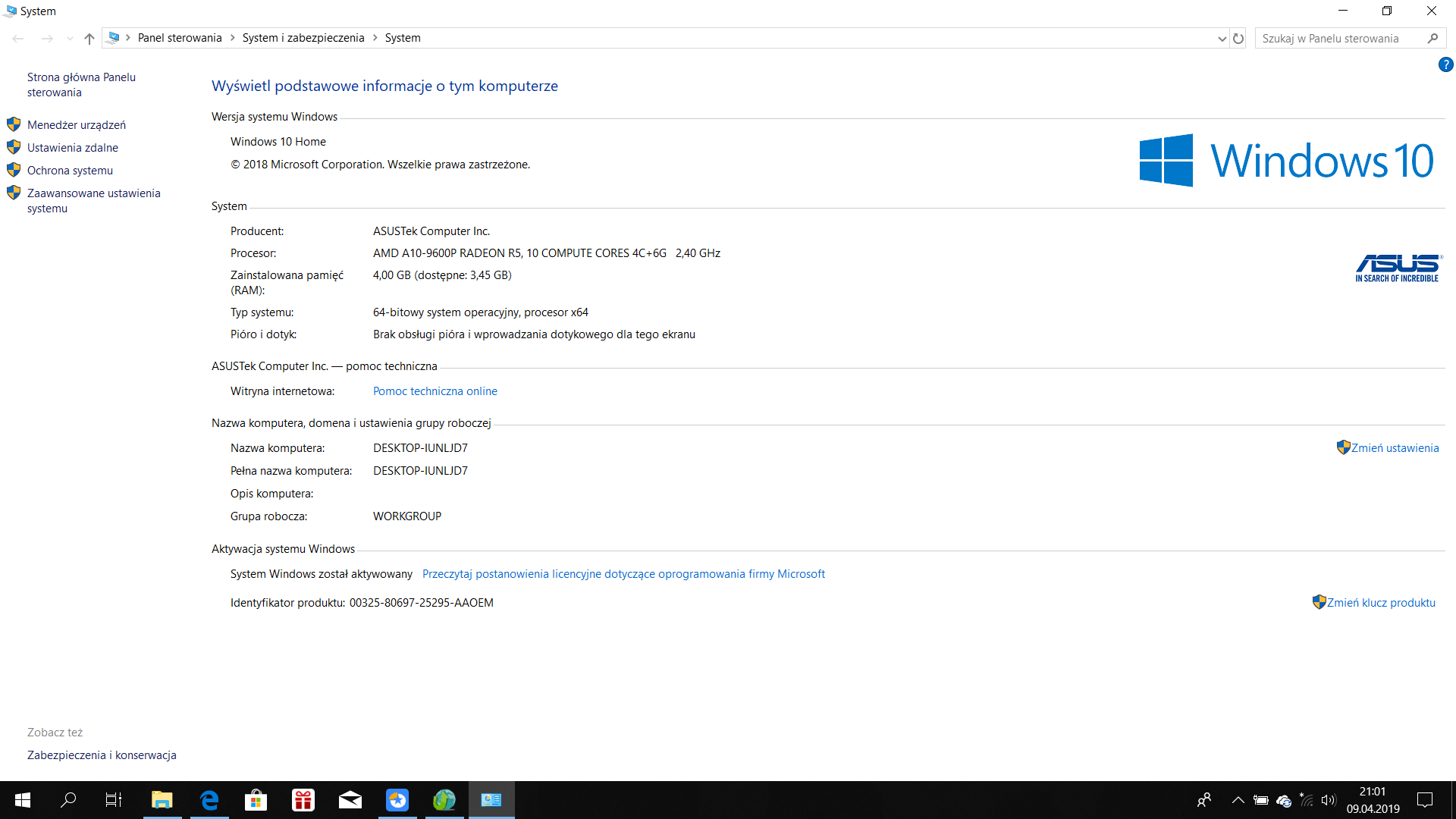Read Microsoft license terms link
The width and height of the screenshot is (1456, 819).
(x=623, y=574)
